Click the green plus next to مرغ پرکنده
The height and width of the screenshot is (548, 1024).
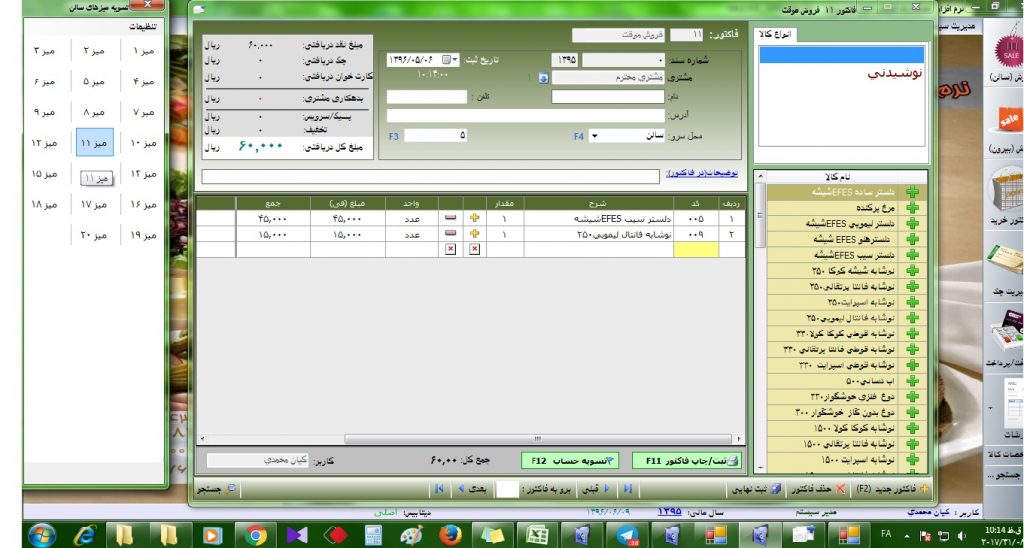point(912,208)
